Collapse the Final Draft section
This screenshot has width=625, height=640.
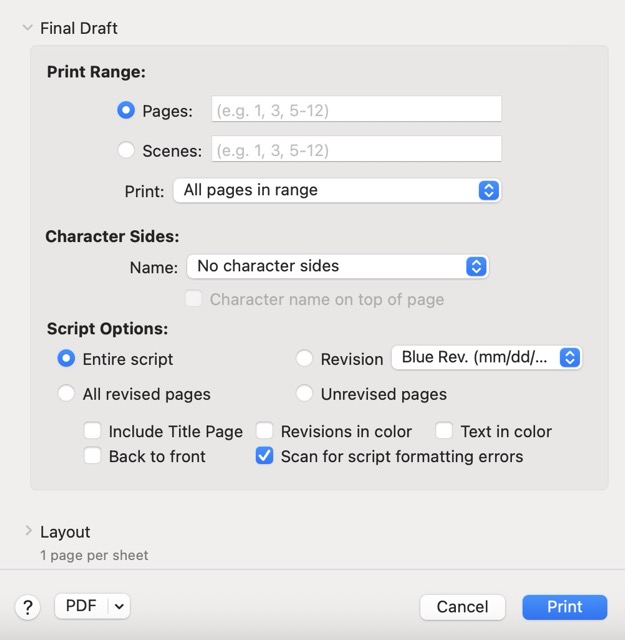[26, 28]
